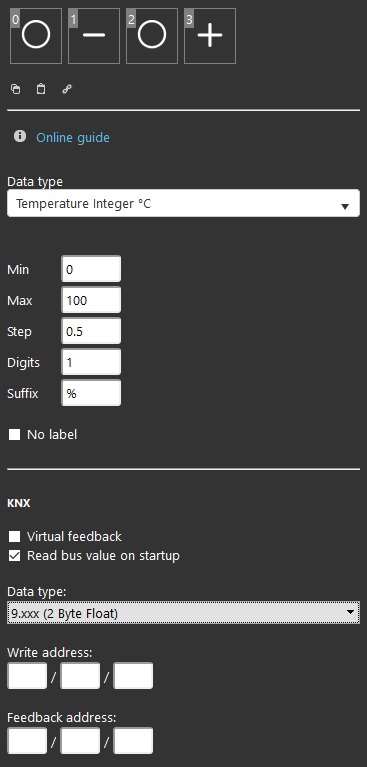Viewport: 367px width, 767px height.
Task: Click the Suffix field containing %
Action: (x=91, y=393)
